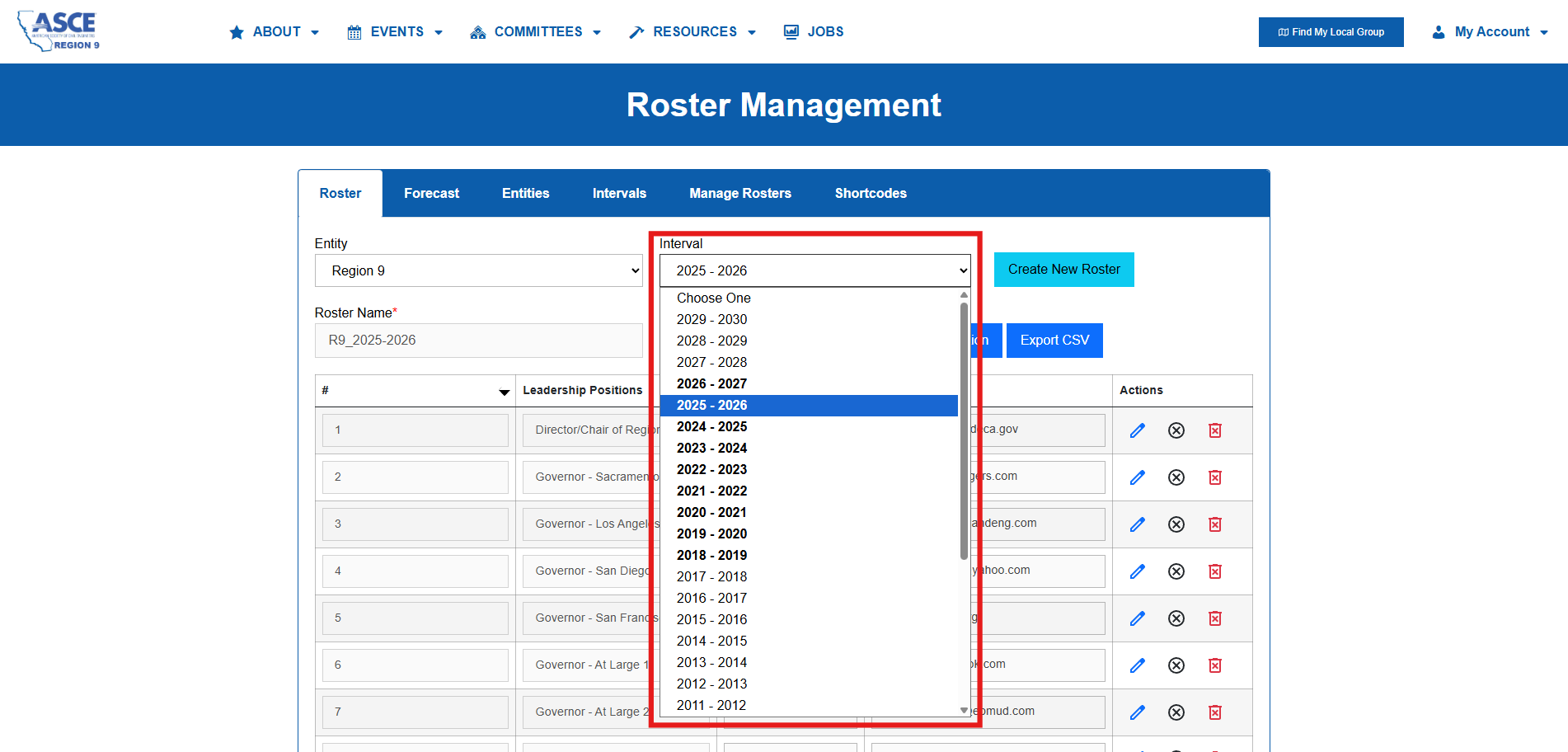This screenshot has width=1568, height=752.
Task: Select the highlighted 2025 - 2026 option
Action: point(809,405)
